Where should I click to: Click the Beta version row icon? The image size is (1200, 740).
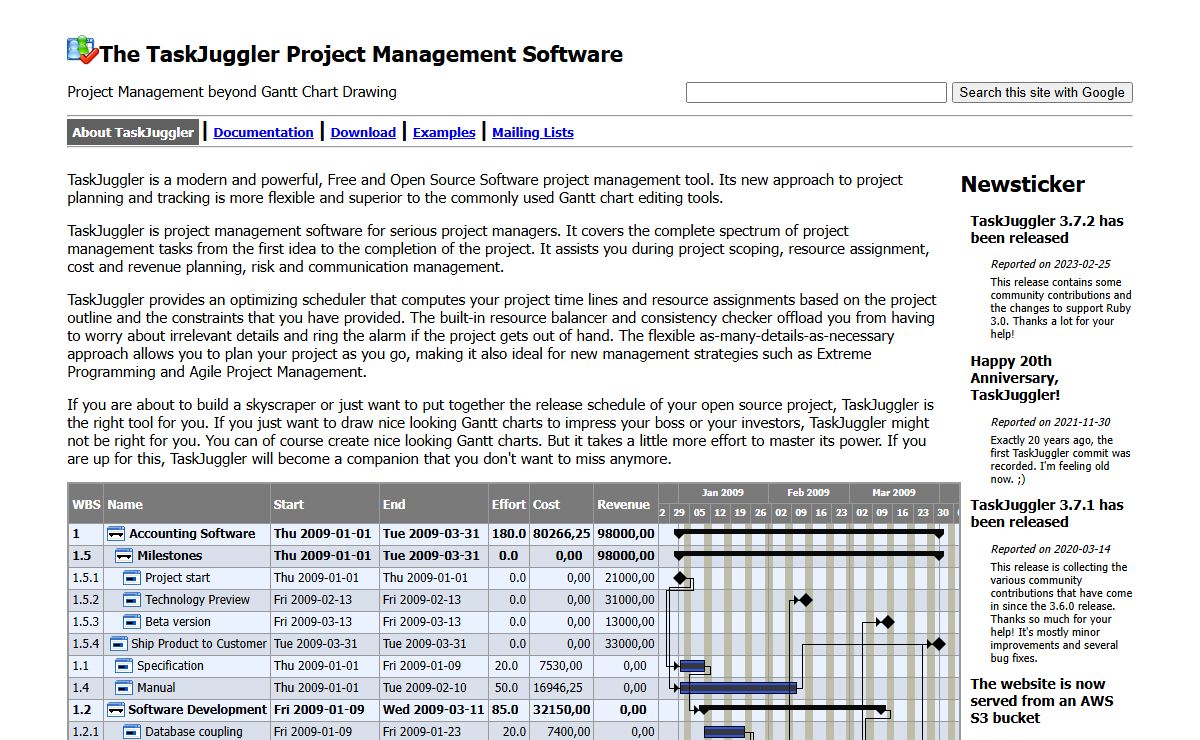pyautogui.click(x=131, y=622)
